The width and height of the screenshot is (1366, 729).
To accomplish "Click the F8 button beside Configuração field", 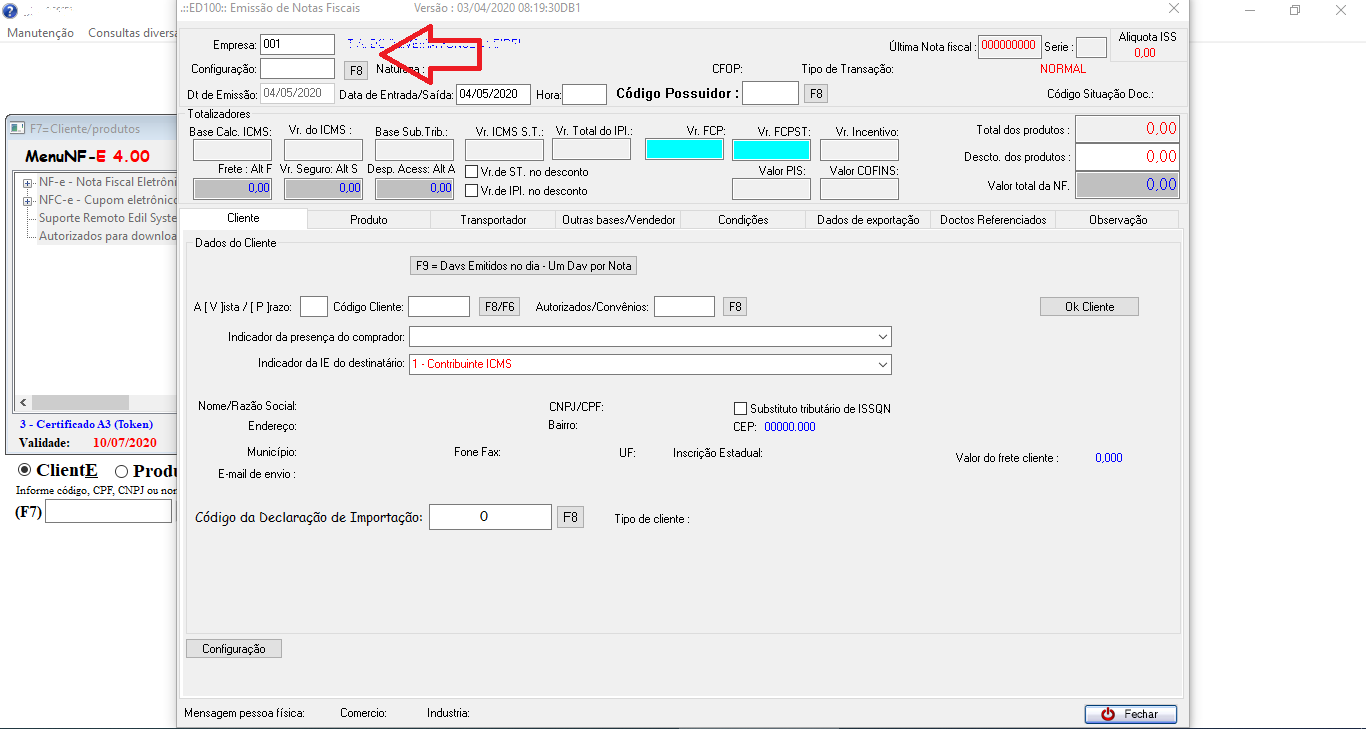I will (x=355, y=70).
